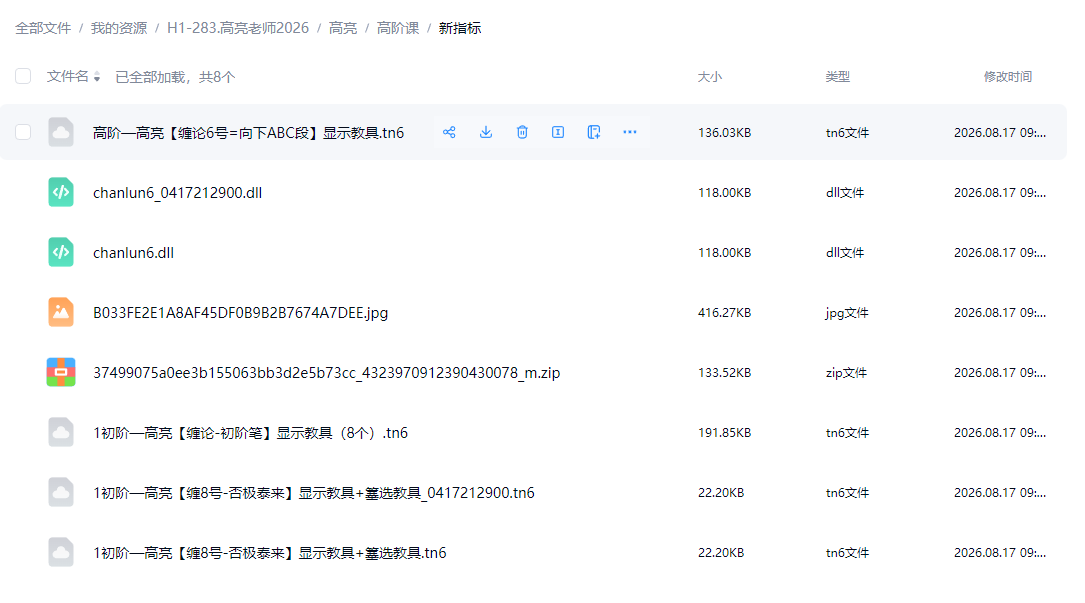Click the icon beside 缠论-初阶笔 file
1085x603 pixels.
pos(61,433)
